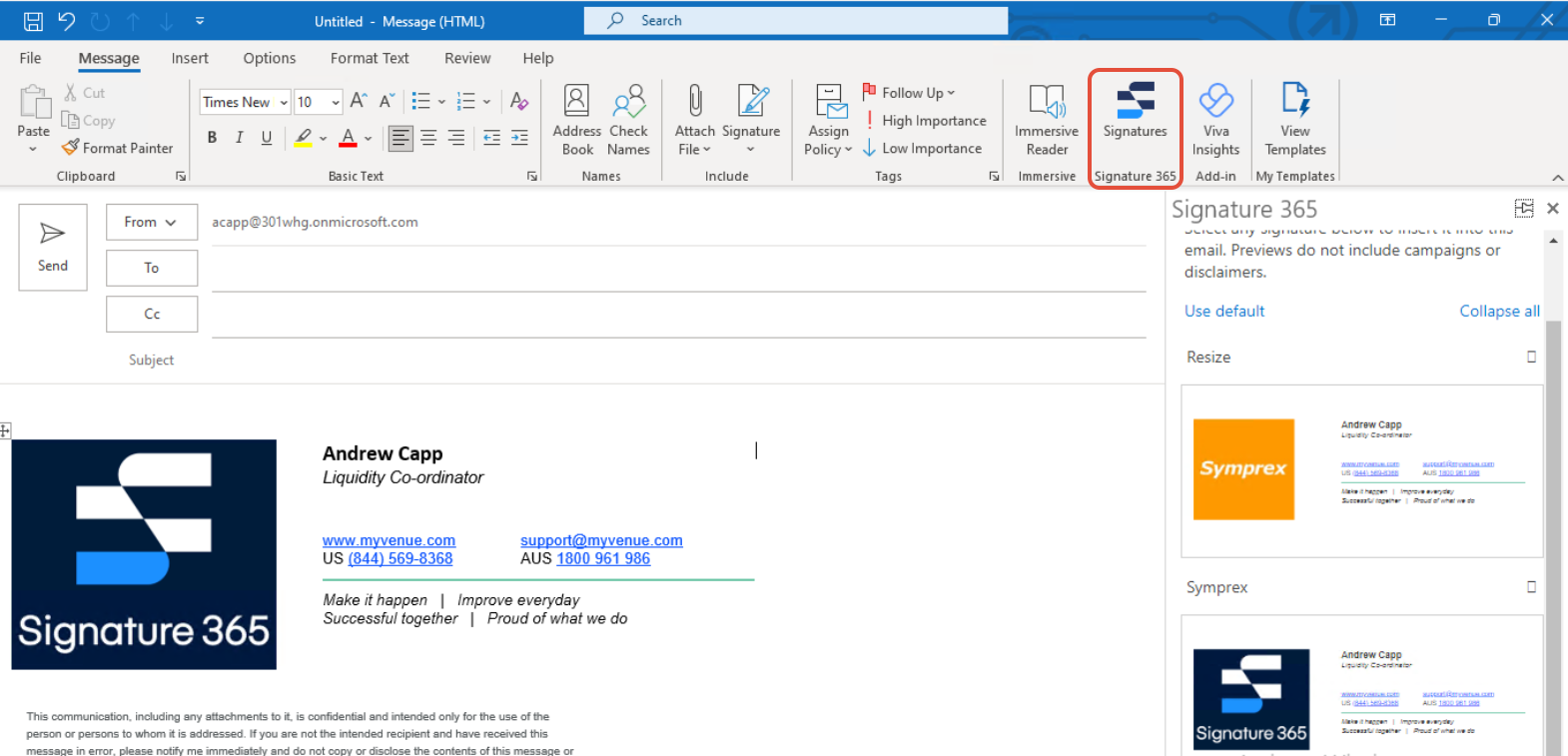Click the Signature 365 pane scrollbar
This screenshot has height=756, width=1568.
click(x=1553, y=536)
